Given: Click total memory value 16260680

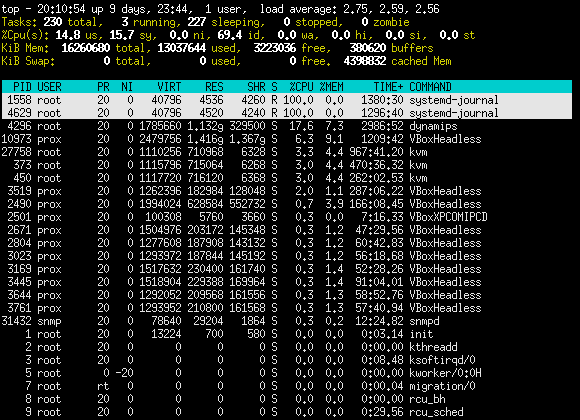Looking at the screenshot, I should click(x=85, y=48).
